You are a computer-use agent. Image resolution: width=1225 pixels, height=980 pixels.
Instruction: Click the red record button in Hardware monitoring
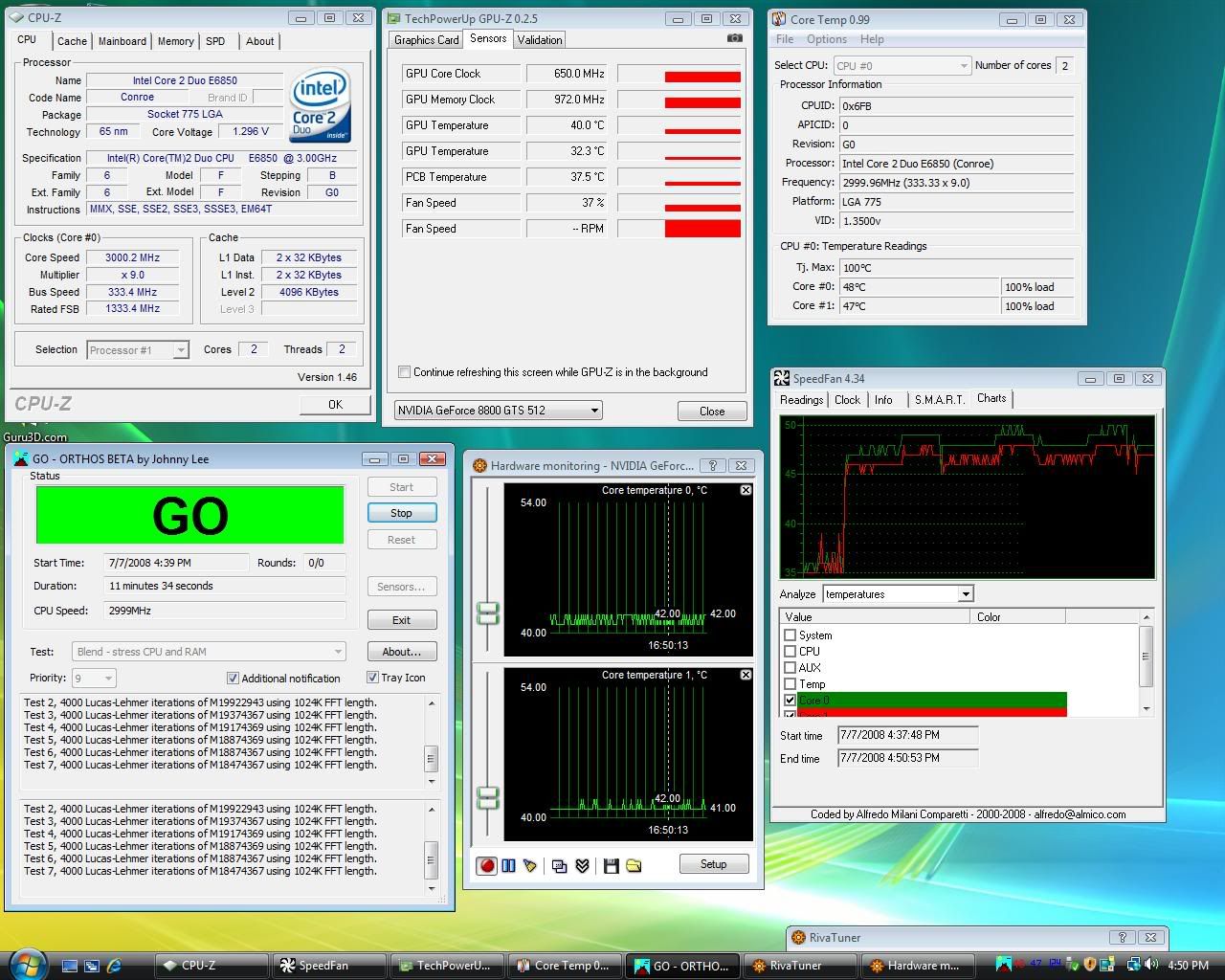(x=487, y=866)
